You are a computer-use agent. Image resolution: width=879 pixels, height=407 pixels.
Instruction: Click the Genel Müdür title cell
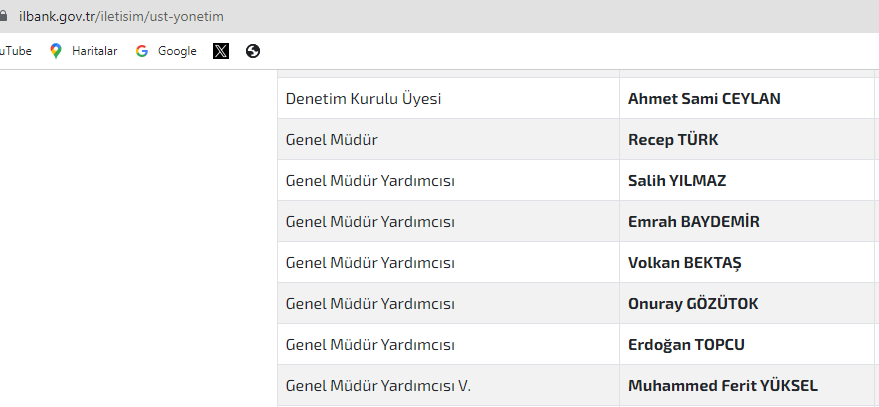click(448, 139)
